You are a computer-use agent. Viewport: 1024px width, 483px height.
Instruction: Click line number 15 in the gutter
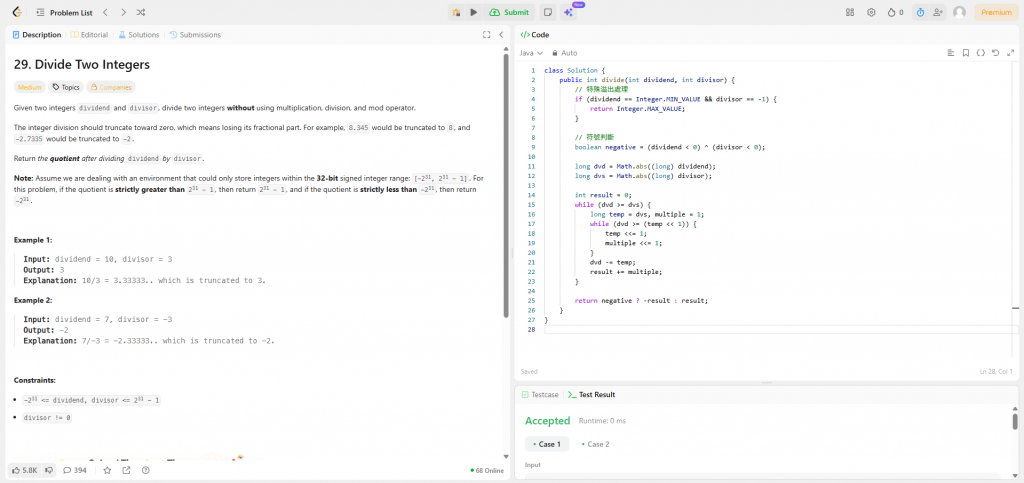point(532,205)
